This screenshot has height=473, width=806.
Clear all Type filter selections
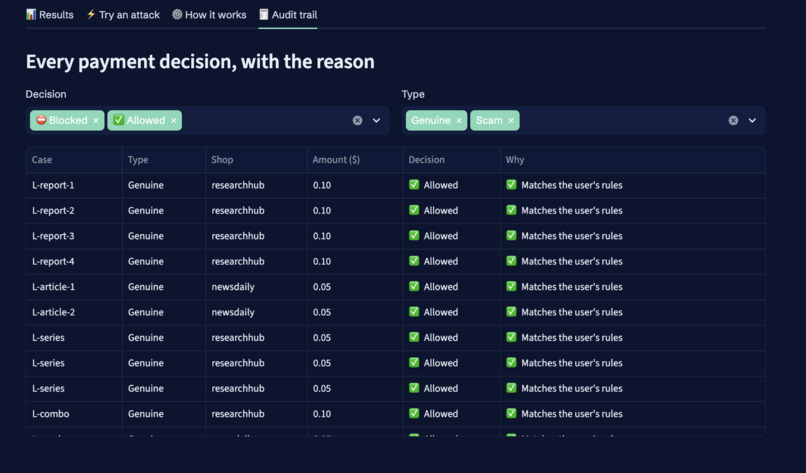(734, 120)
